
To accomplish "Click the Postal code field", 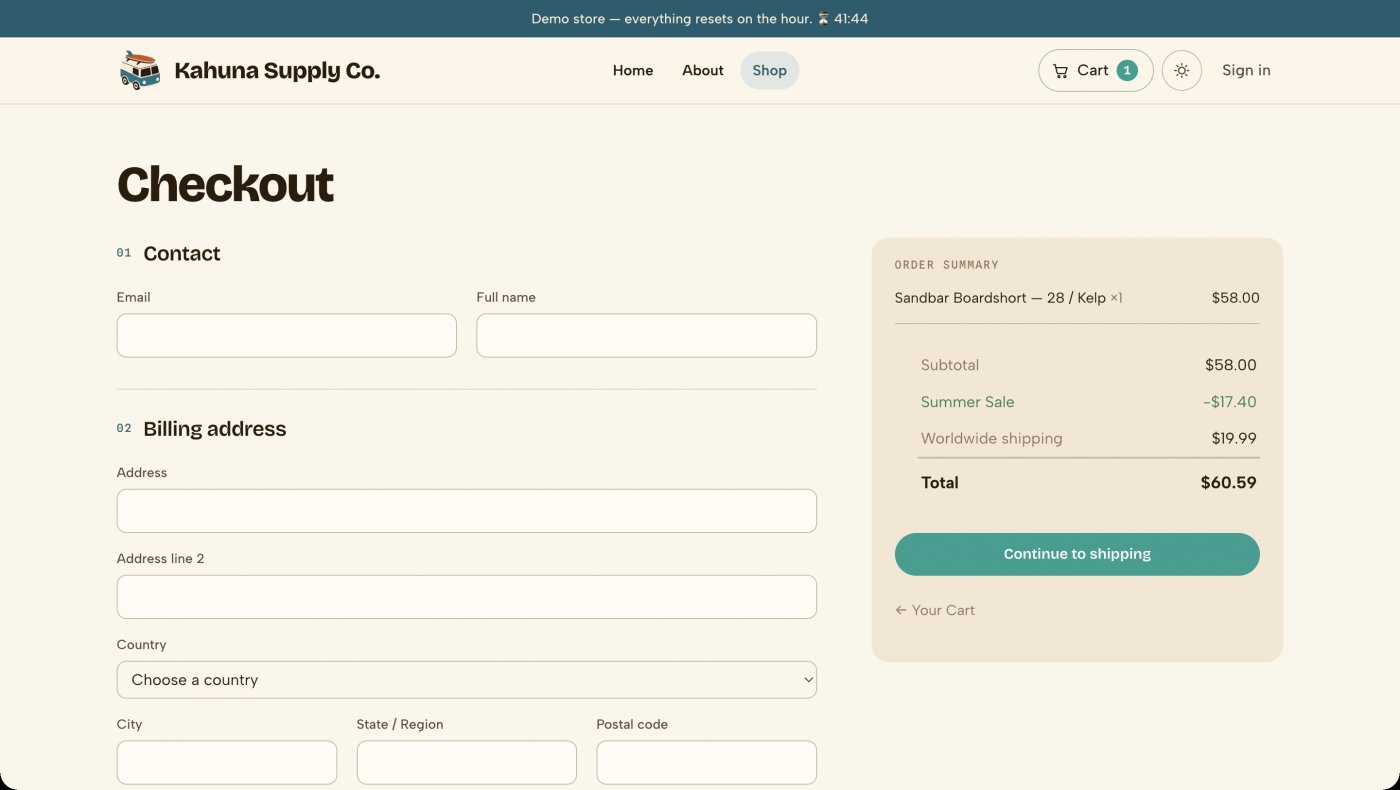I will click(x=707, y=763).
